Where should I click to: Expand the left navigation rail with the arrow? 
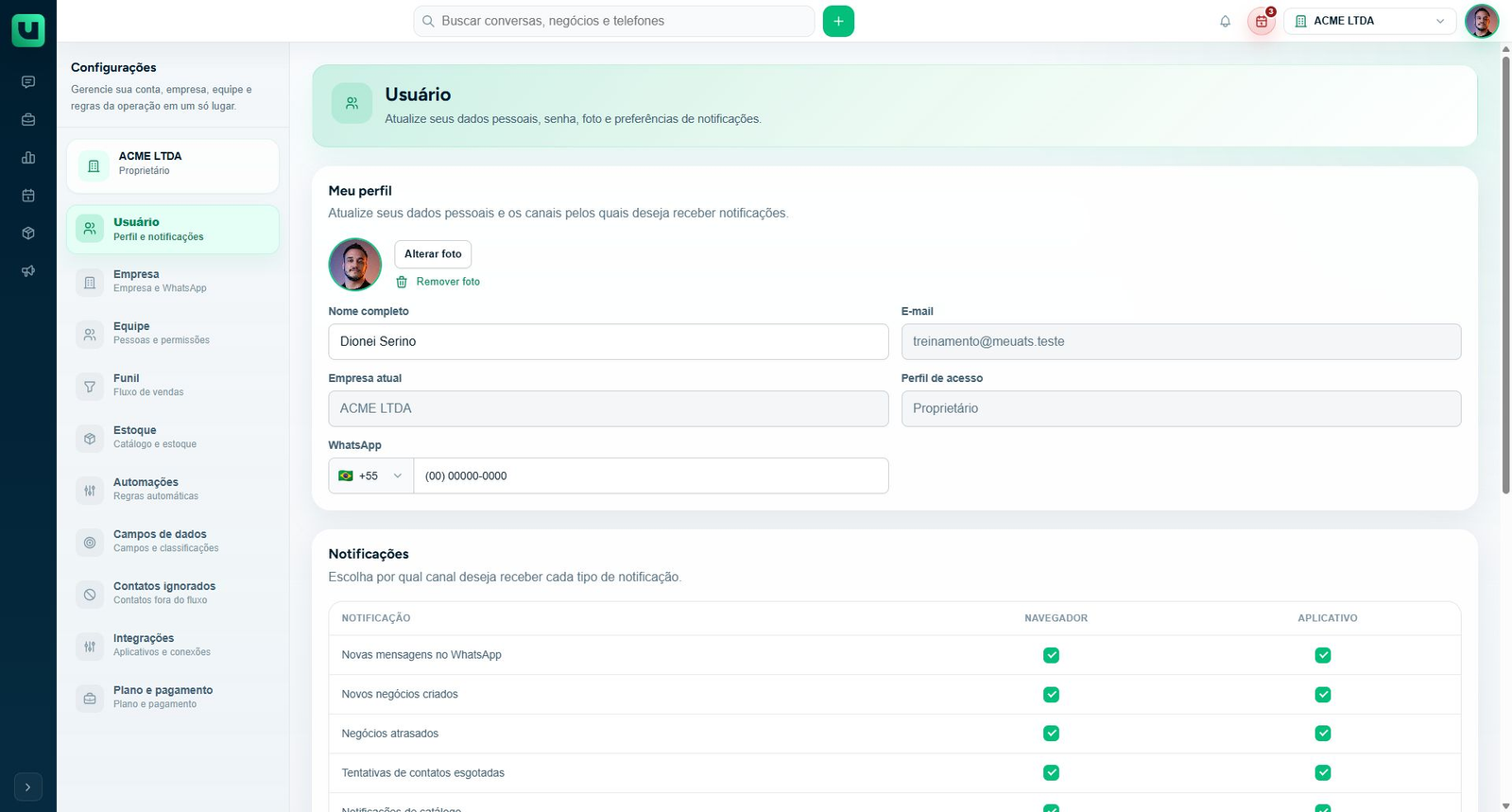point(28,786)
